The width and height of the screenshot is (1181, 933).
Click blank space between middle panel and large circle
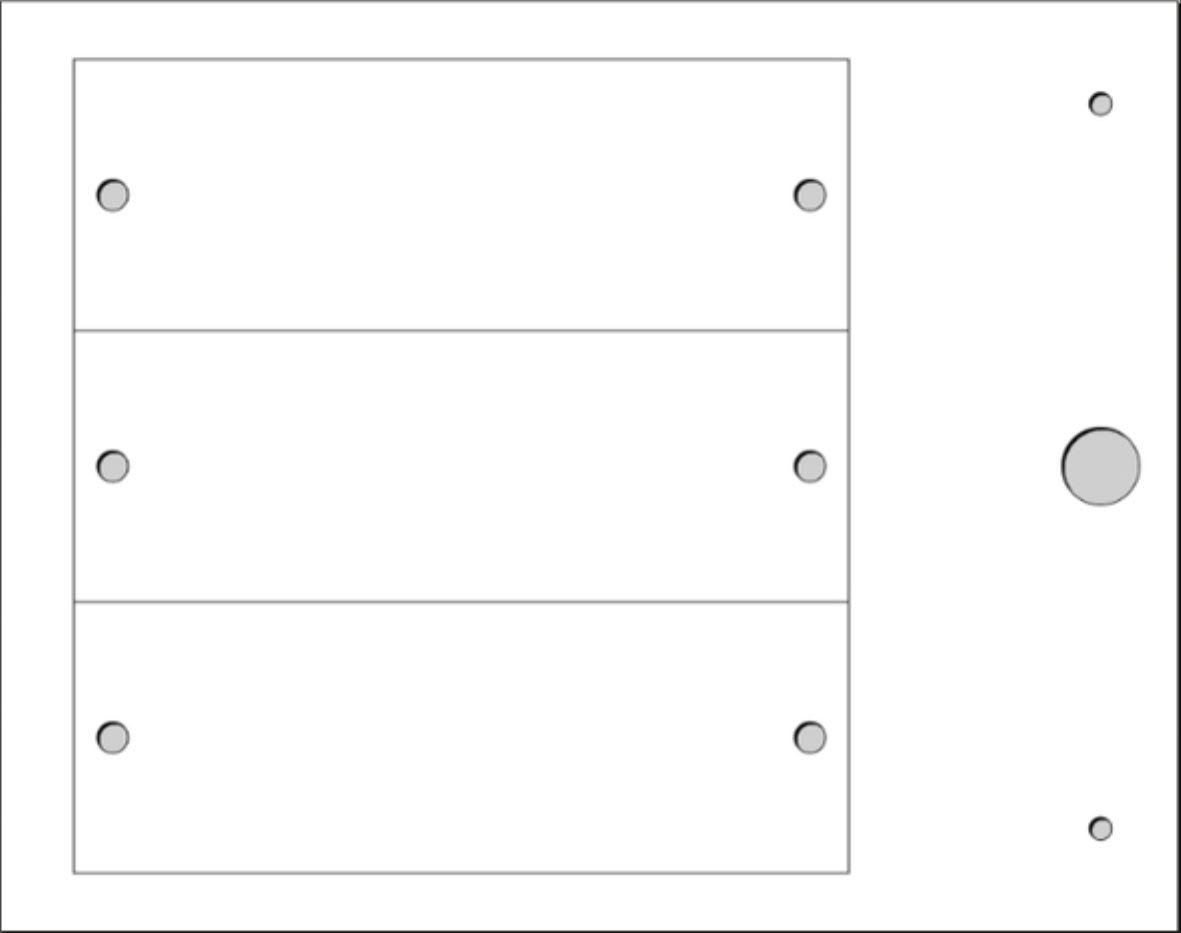tap(955, 466)
